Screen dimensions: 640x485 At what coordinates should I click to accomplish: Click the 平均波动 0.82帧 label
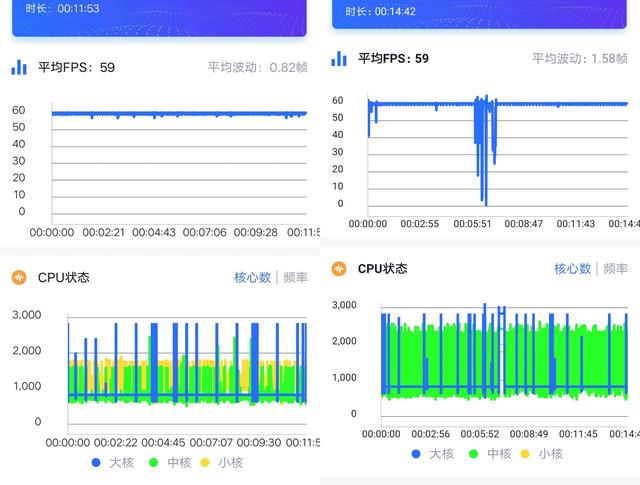coord(258,67)
